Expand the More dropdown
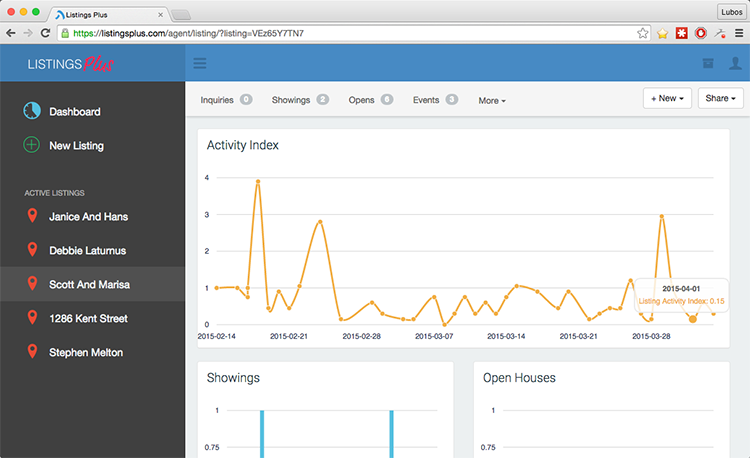Screen dimensions: 750x458 coord(492,100)
